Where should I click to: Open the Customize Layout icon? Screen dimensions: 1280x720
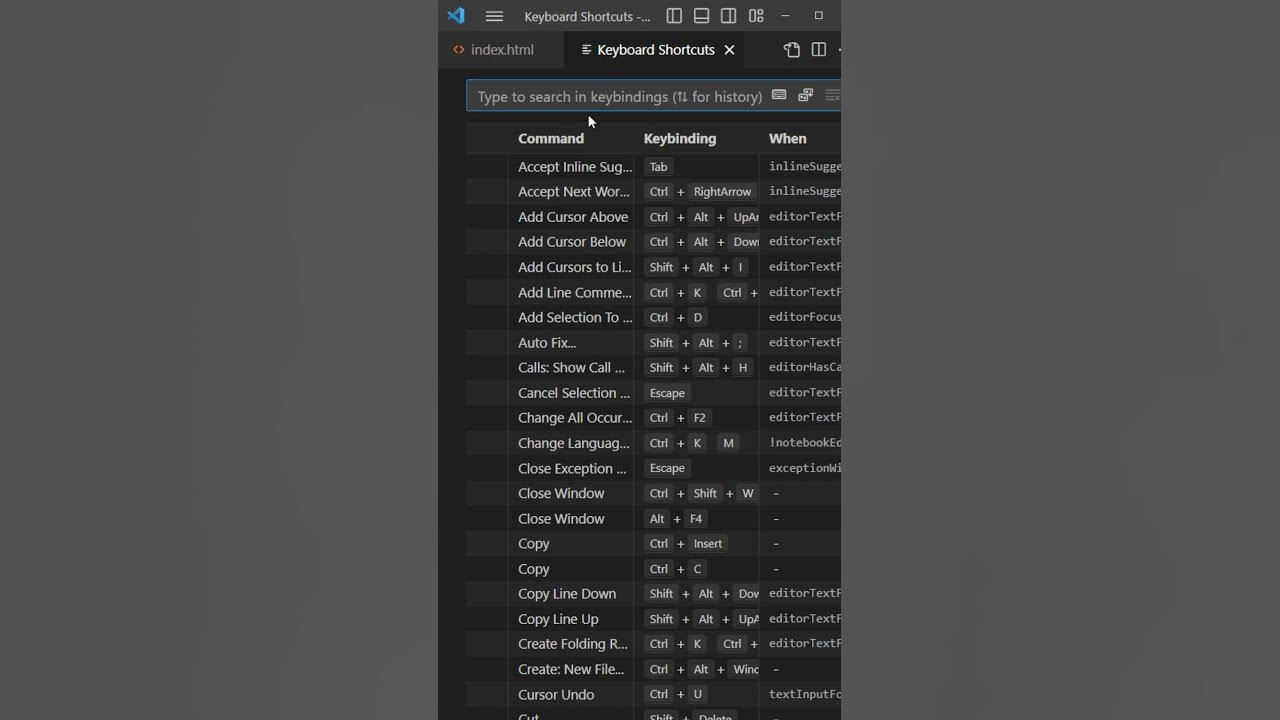(x=756, y=16)
